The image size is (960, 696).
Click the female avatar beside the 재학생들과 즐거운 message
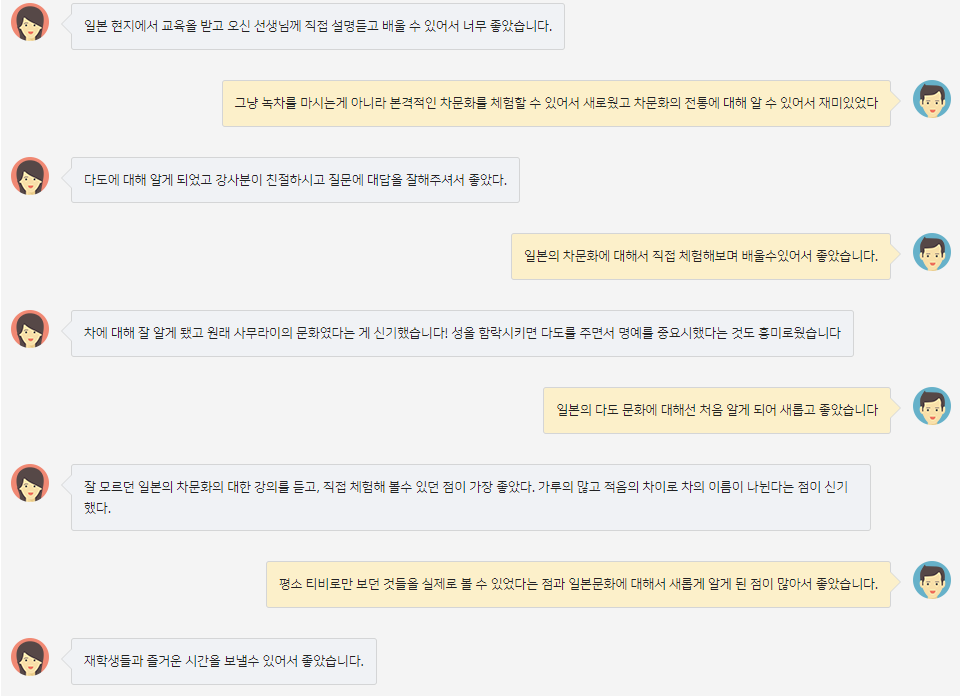[30, 657]
